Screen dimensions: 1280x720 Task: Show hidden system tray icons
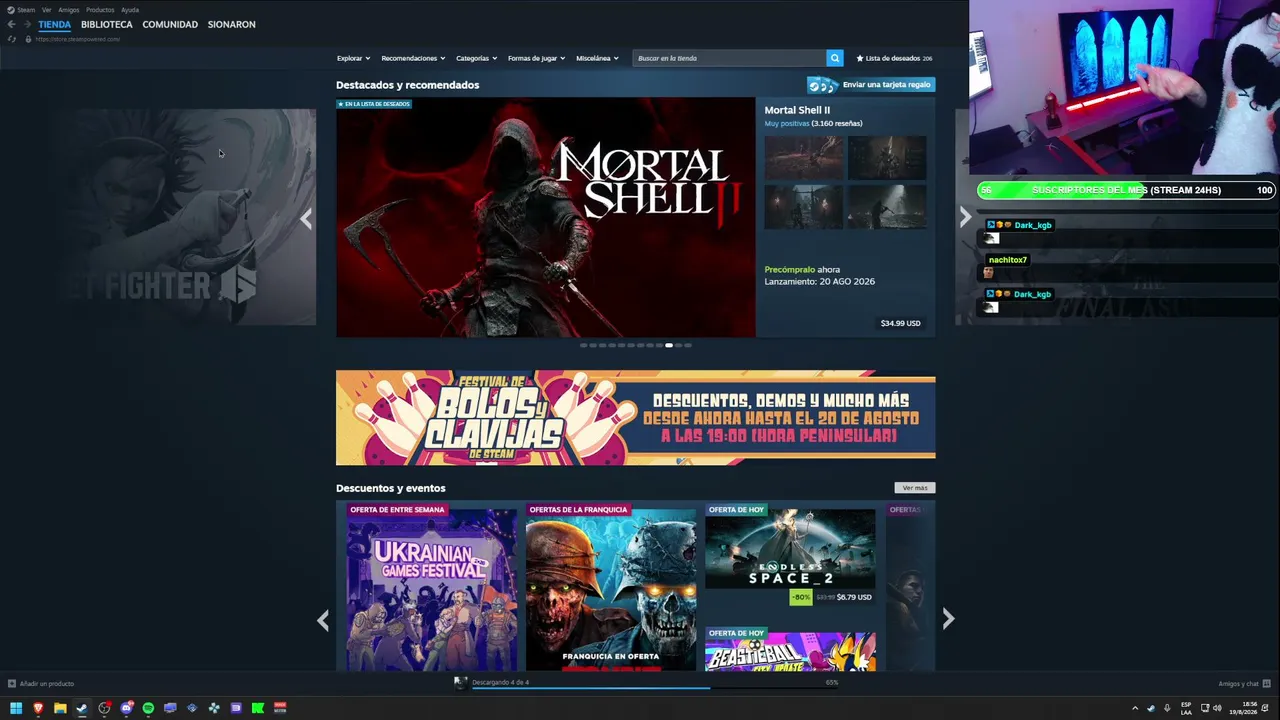pyautogui.click(x=1134, y=708)
